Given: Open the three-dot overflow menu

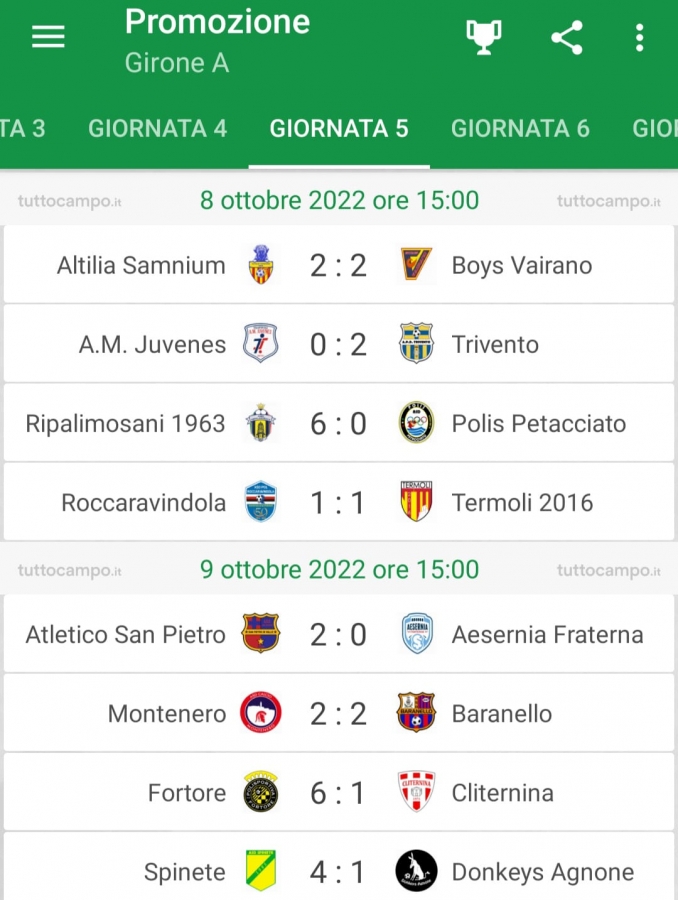Looking at the screenshot, I should tap(640, 38).
